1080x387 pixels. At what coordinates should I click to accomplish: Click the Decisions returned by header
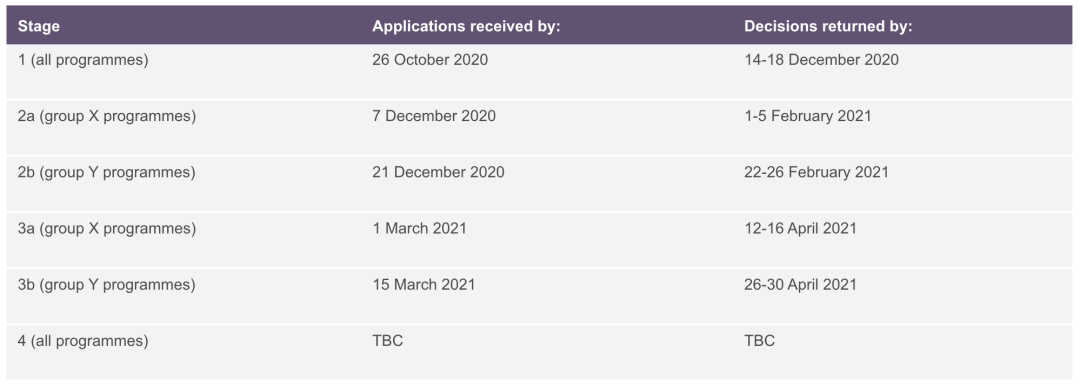pos(828,27)
